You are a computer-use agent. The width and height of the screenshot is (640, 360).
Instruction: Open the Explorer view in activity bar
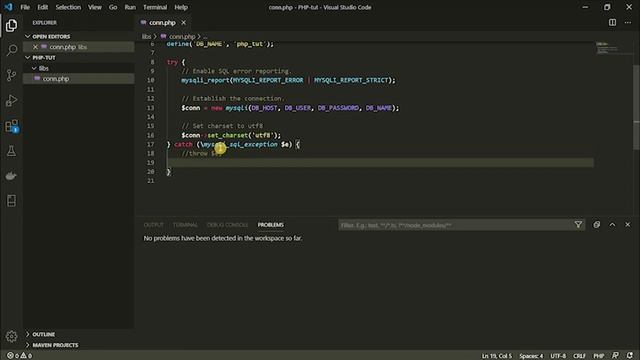(11, 25)
